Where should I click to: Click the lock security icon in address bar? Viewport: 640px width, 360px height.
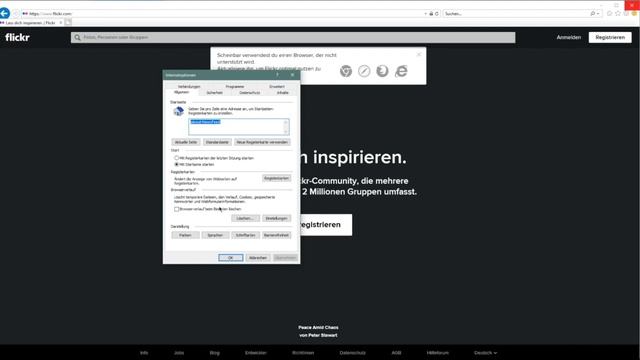pyautogui.click(x=431, y=13)
